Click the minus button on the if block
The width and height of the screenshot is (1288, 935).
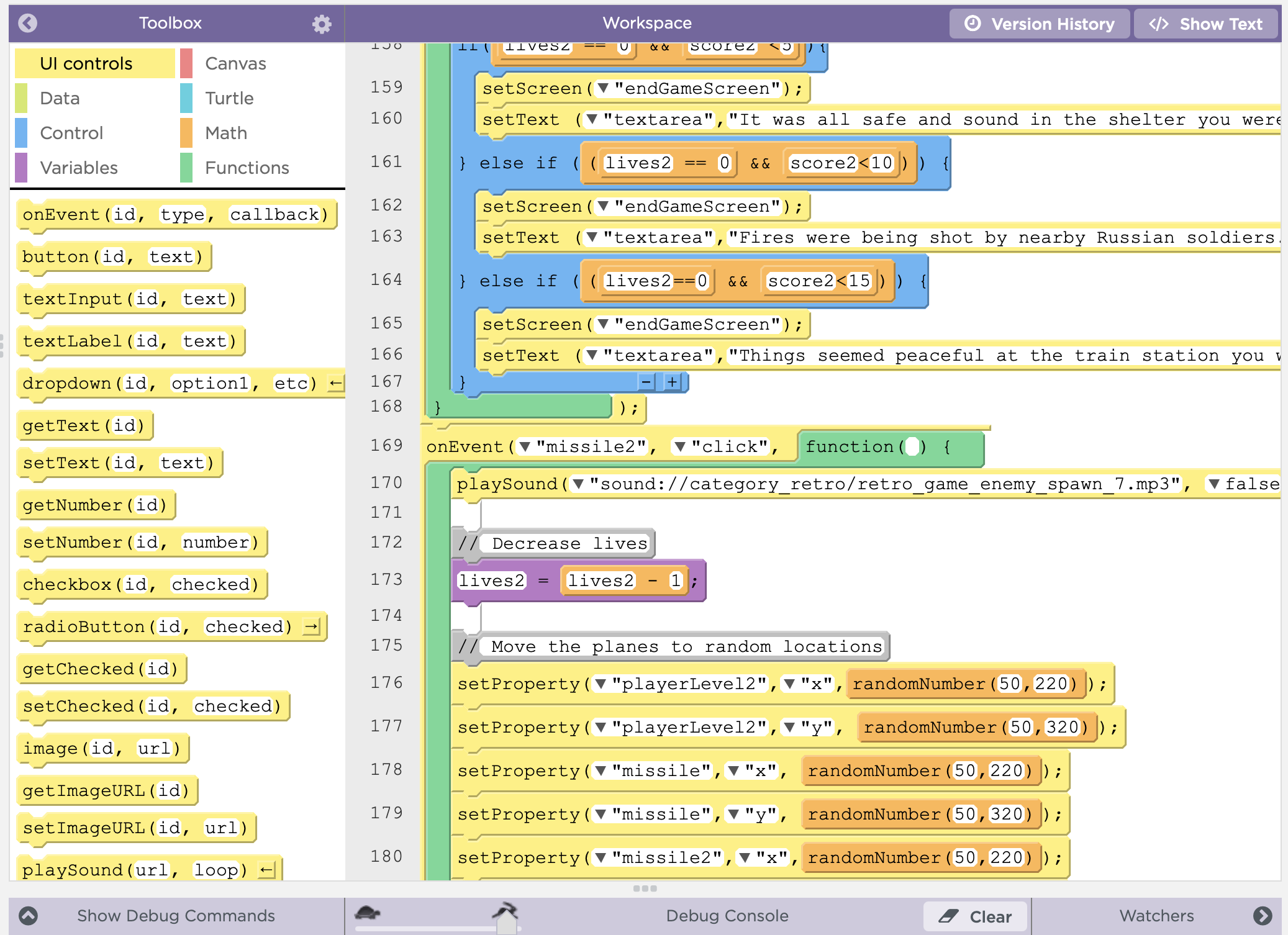(x=646, y=382)
